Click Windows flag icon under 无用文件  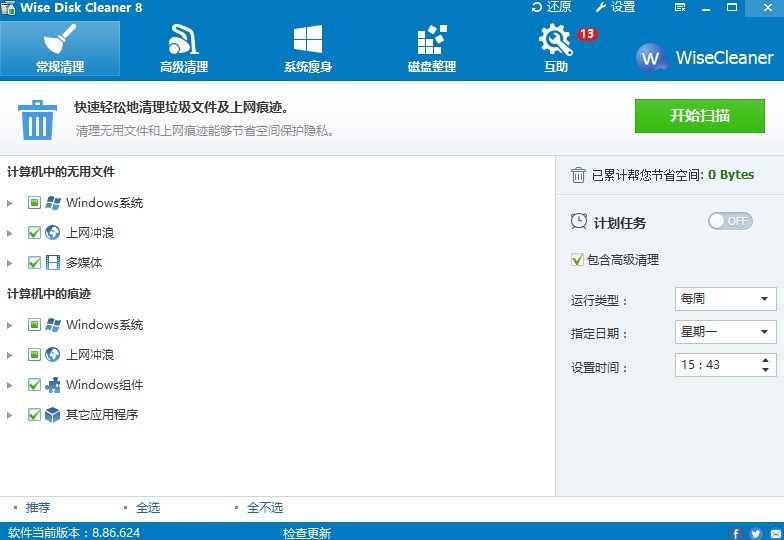(x=52, y=202)
